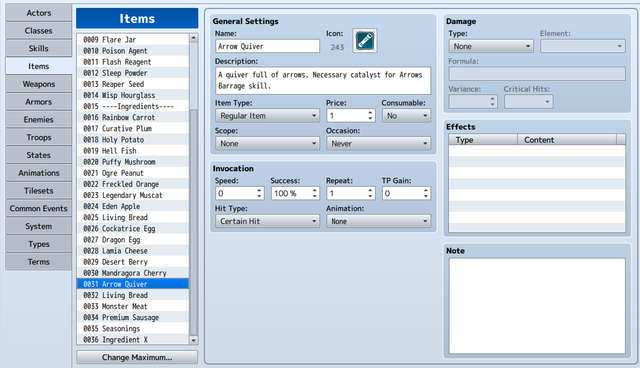The image size is (640, 368).
Task: Click the item list scroll down arrow
Action: (x=193, y=340)
